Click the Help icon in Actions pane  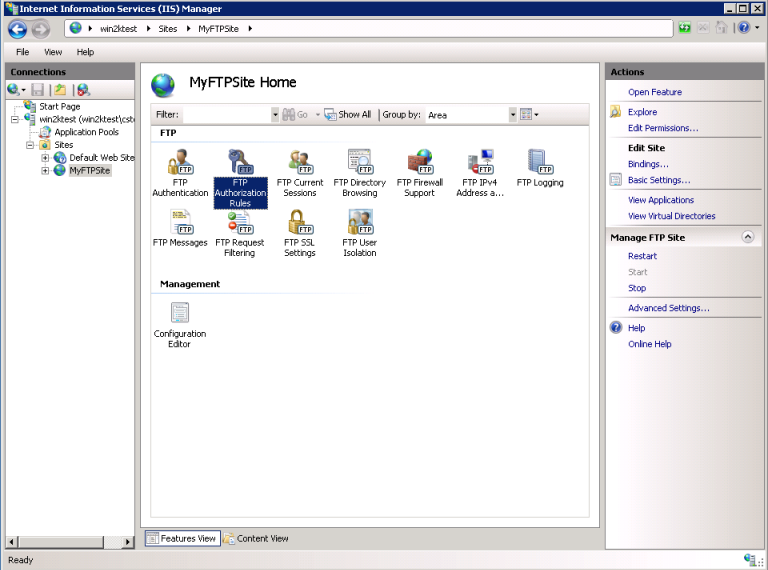click(616, 328)
